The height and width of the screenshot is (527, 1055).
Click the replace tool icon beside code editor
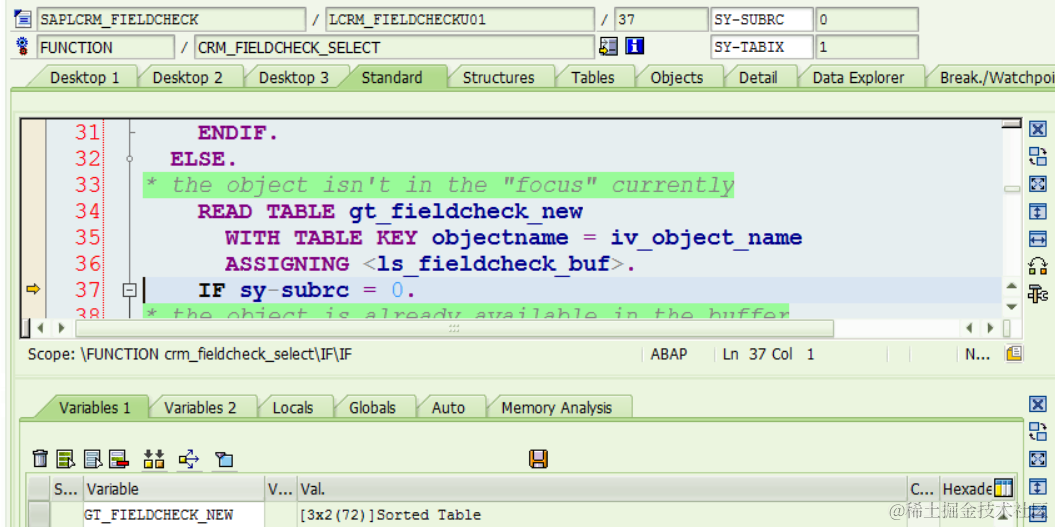pyautogui.click(x=1038, y=266)
